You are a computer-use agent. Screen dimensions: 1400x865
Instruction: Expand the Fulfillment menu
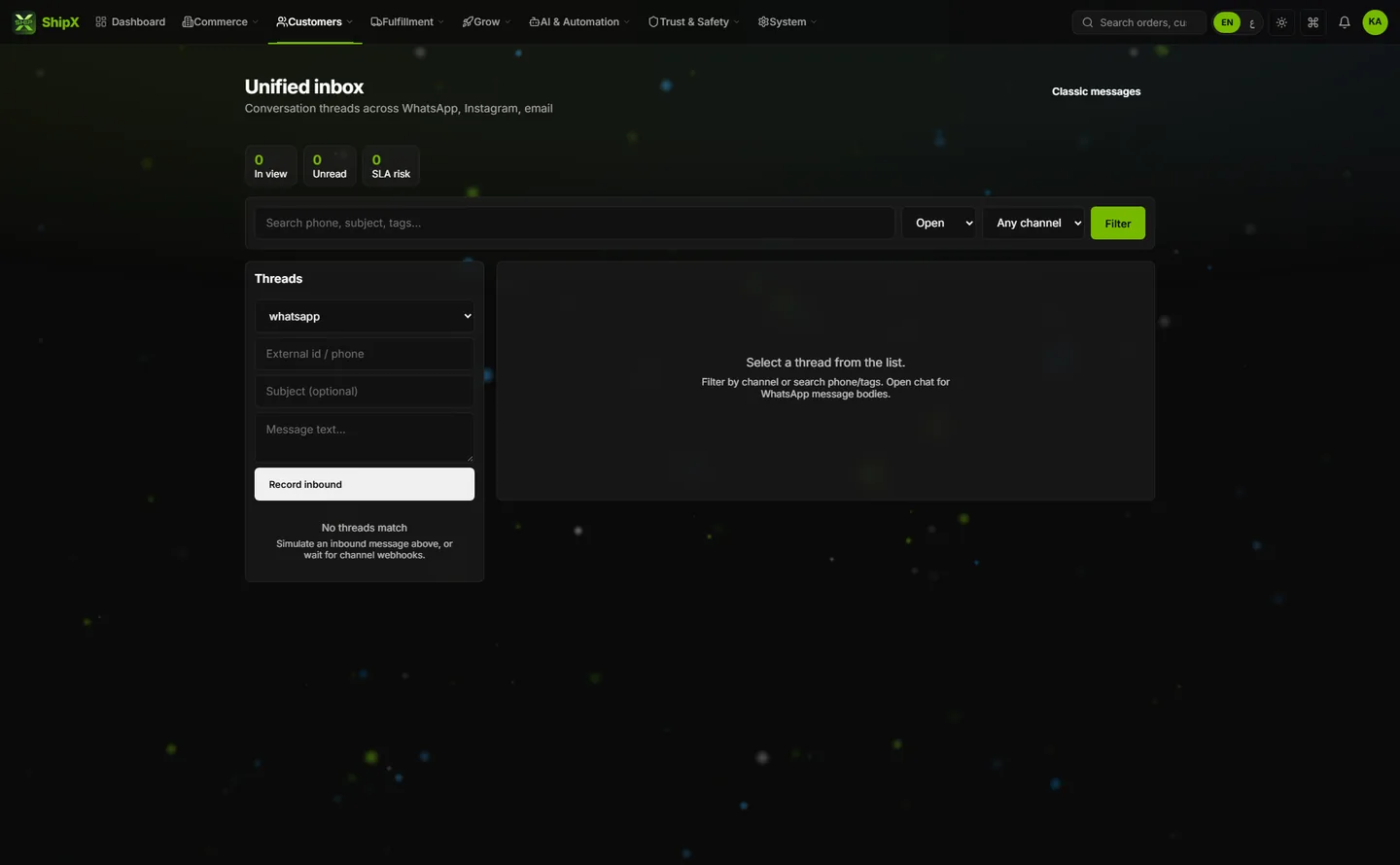(407, 22)
